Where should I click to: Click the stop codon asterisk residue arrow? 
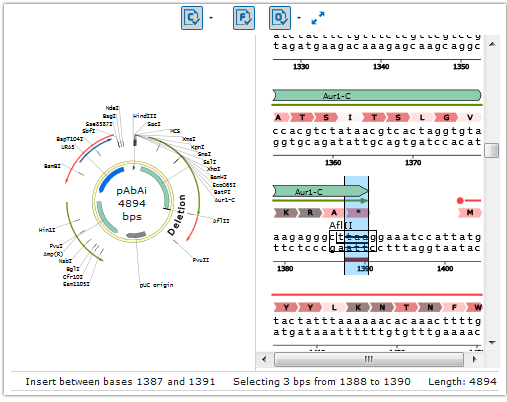358,212
